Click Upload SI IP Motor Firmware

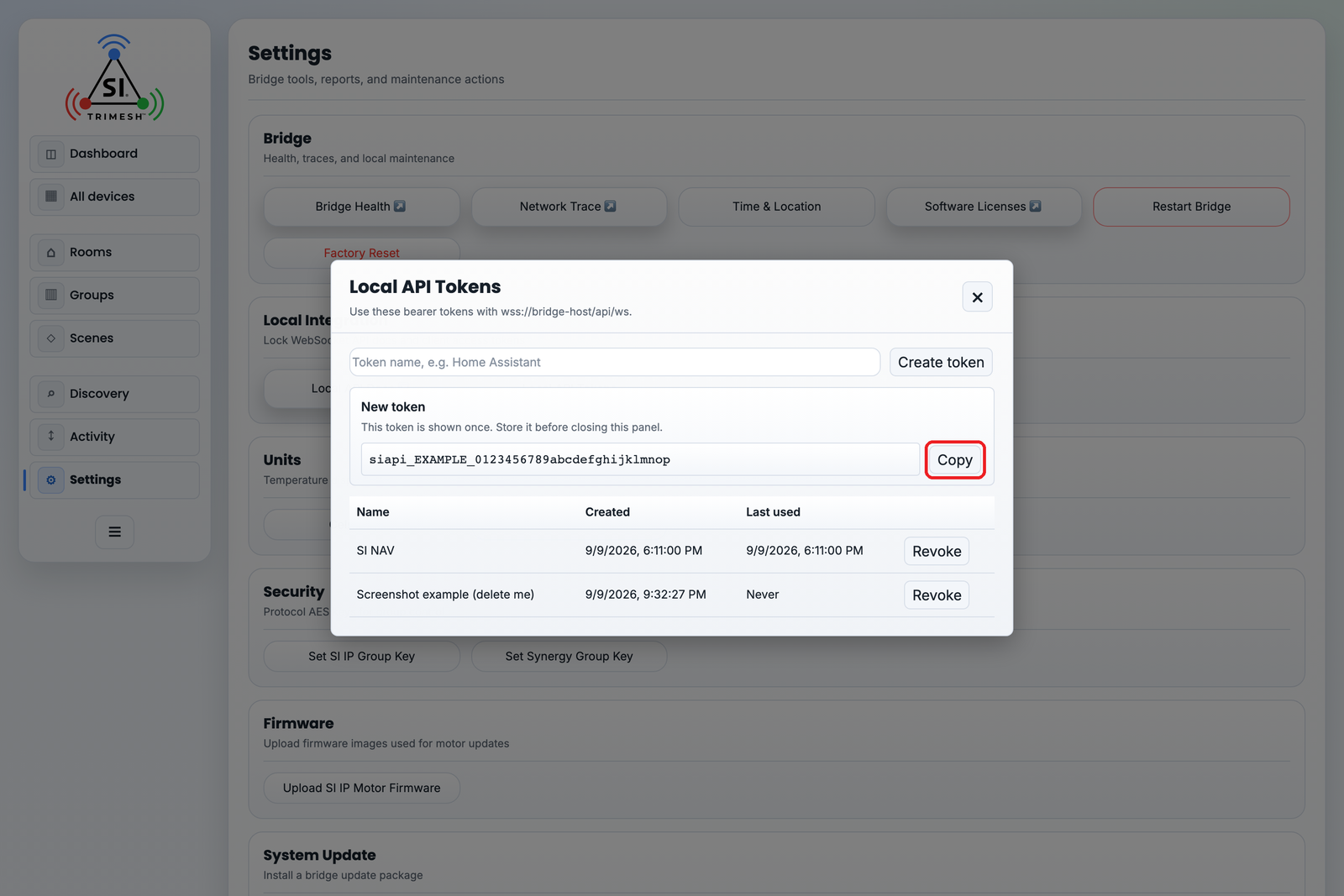point(362,788)
